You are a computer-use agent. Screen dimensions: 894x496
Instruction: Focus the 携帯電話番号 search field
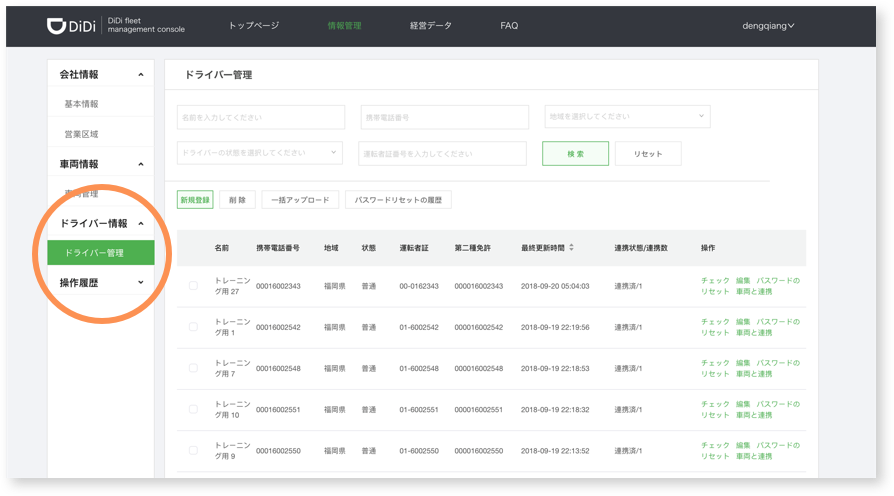tap(445, 117)
